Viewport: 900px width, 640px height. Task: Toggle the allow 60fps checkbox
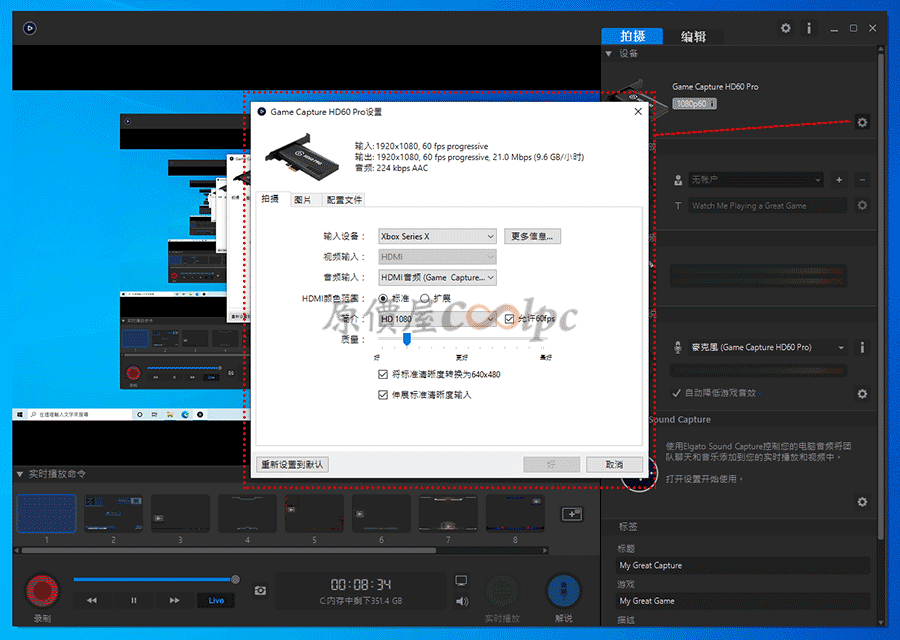[x=509, y=319]
